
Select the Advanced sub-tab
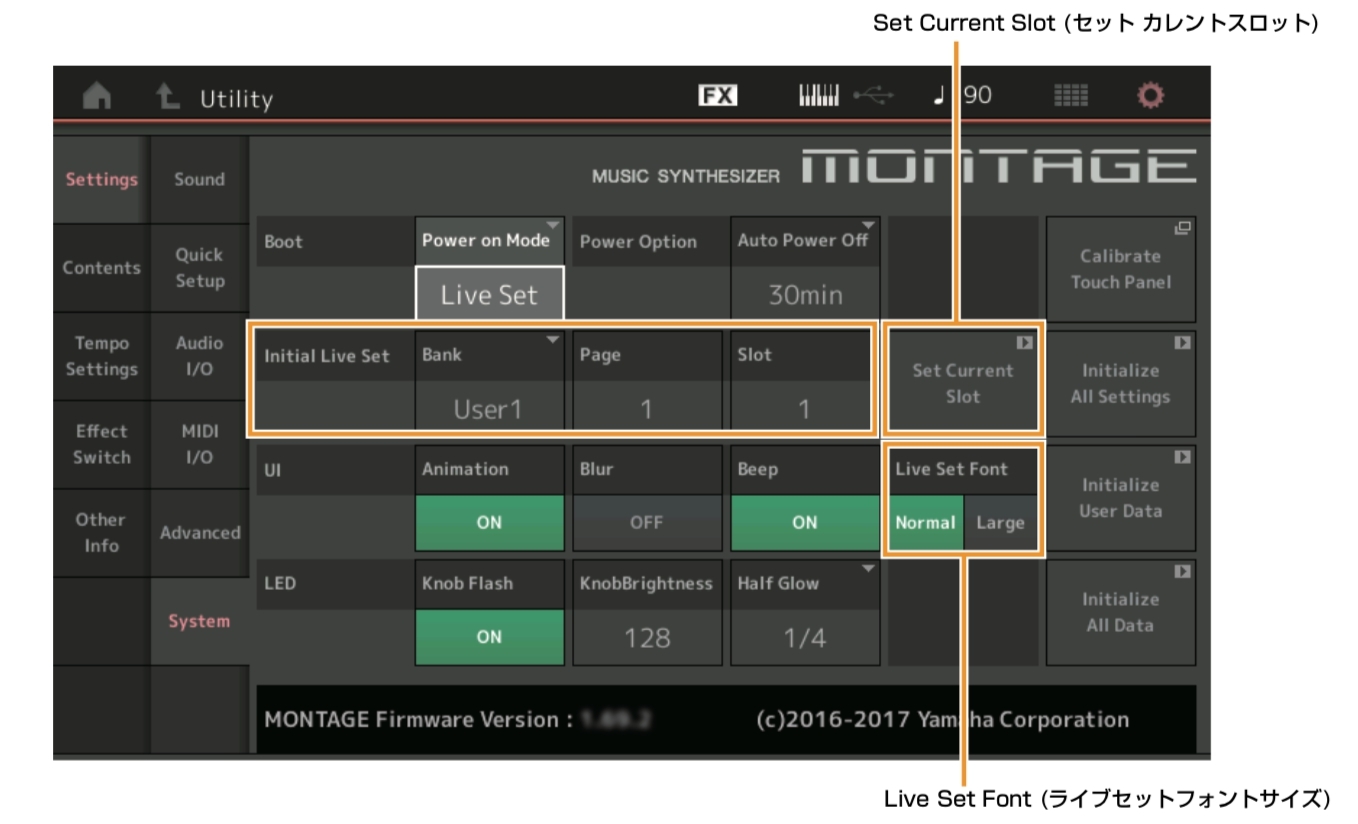[x=199, y=532]
